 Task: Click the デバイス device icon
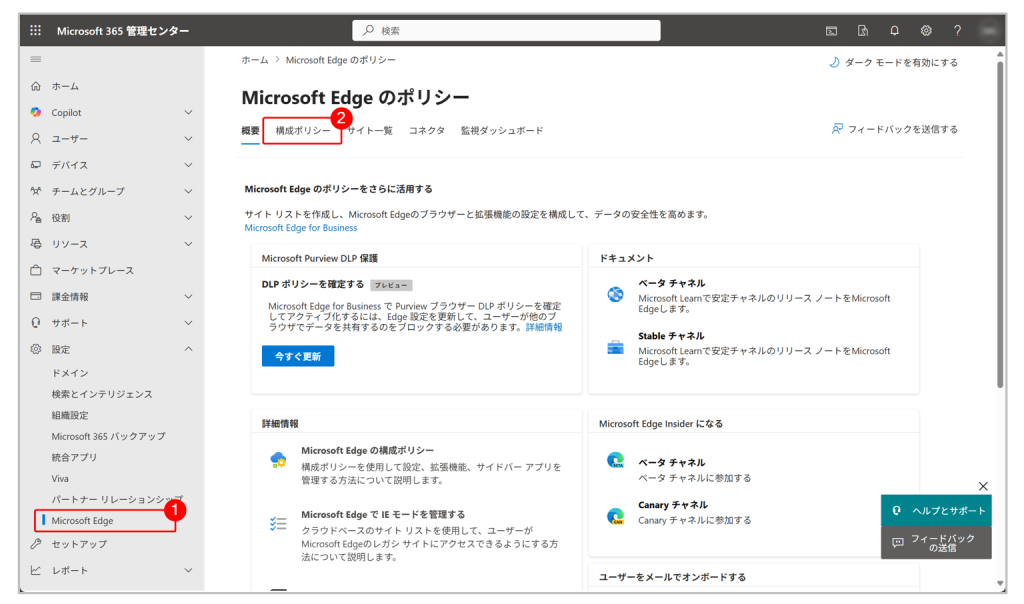(36, 165)
